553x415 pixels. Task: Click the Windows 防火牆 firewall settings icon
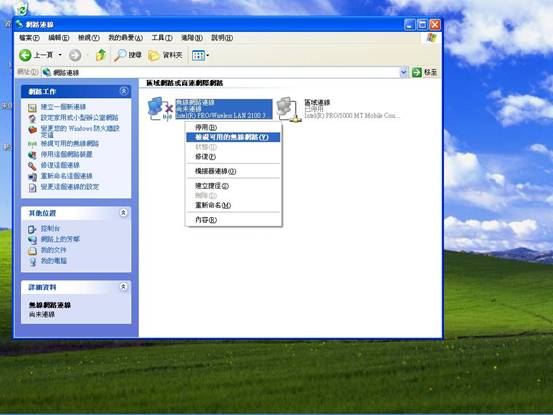point(32,129)
